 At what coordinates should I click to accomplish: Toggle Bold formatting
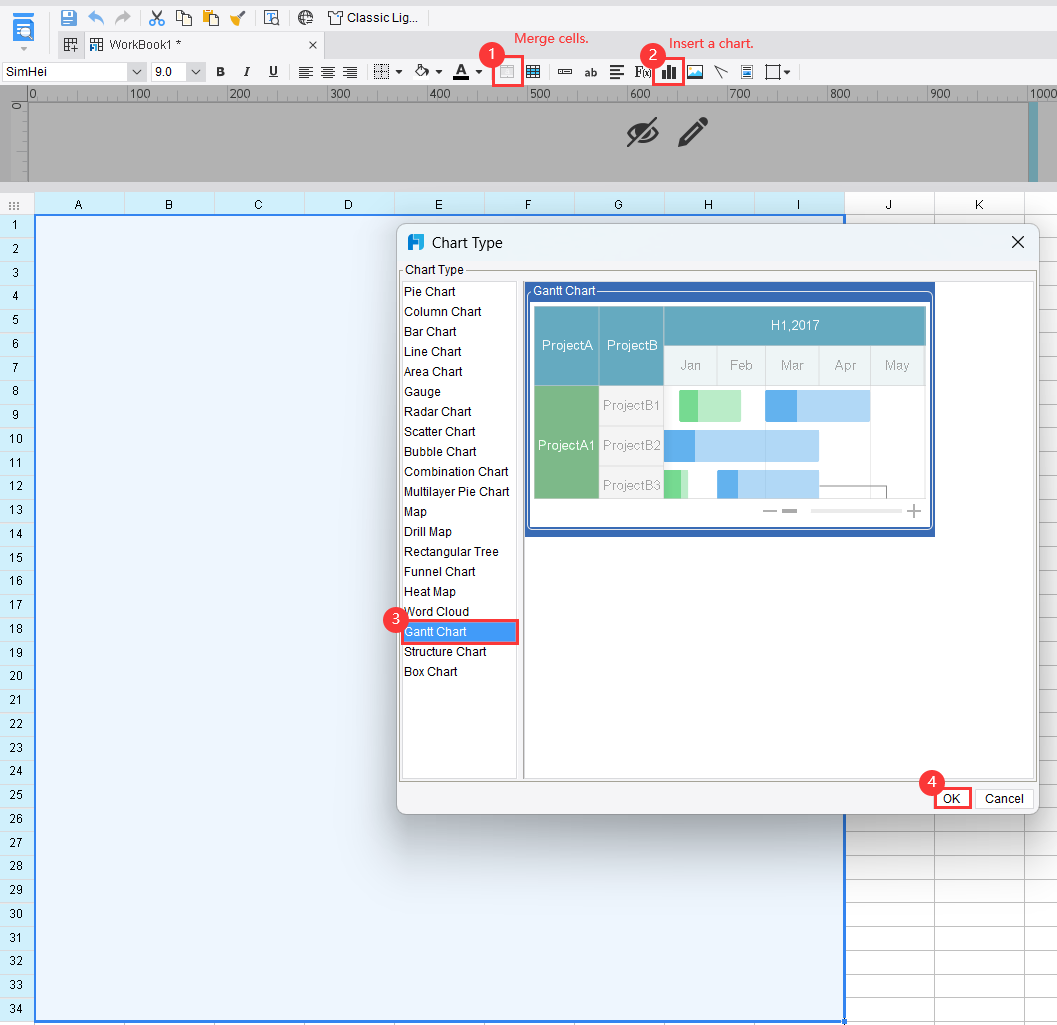click(220, 72)
